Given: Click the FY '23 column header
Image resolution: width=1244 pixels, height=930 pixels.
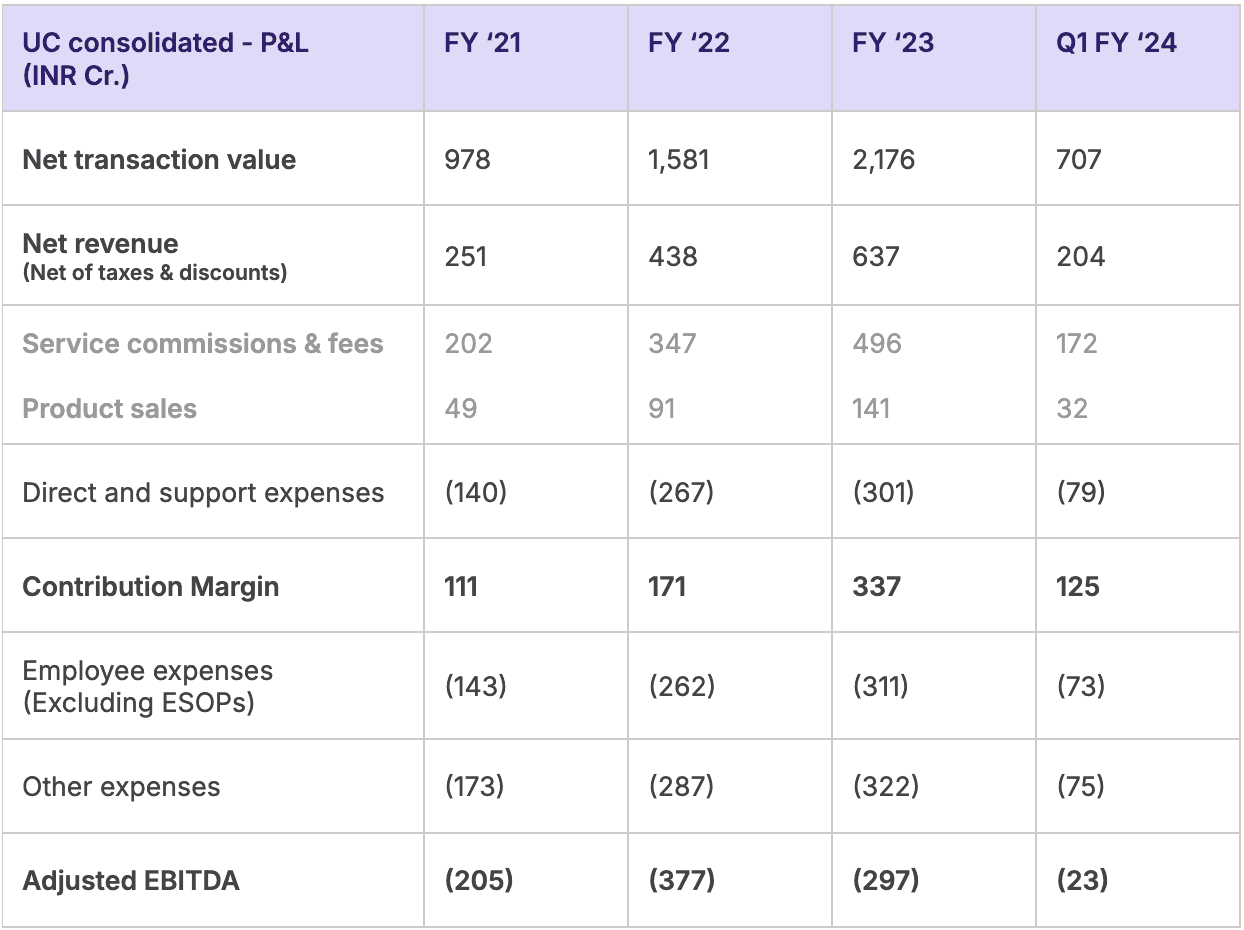Looking at the screenshot, I should (x=893, y=43).
